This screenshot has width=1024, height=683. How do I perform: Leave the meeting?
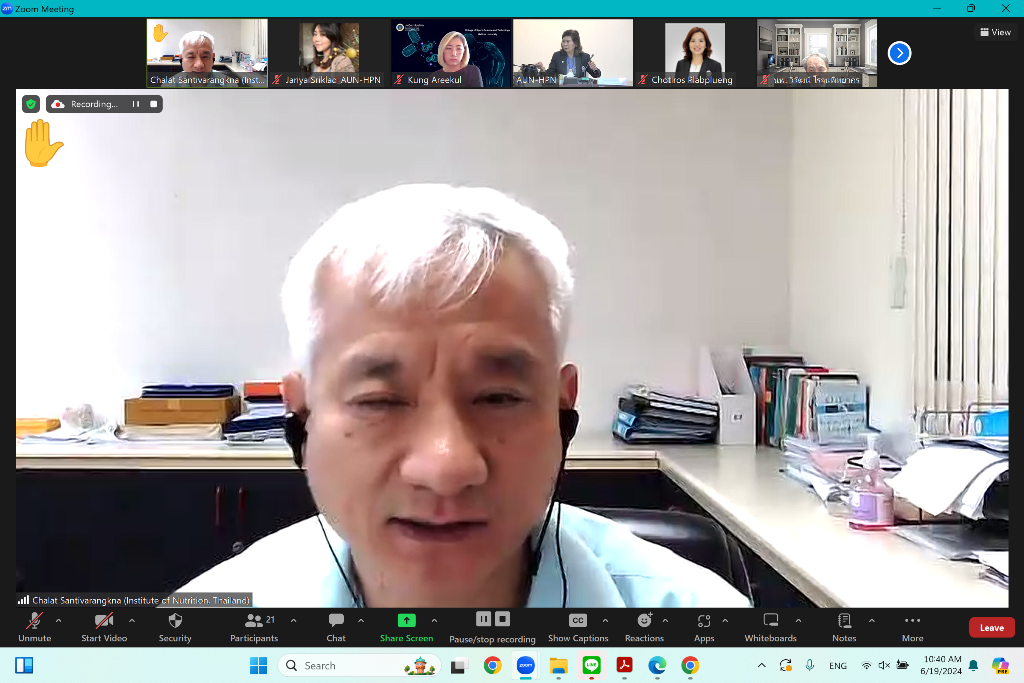pyautogui.click(x=991, y=628)
